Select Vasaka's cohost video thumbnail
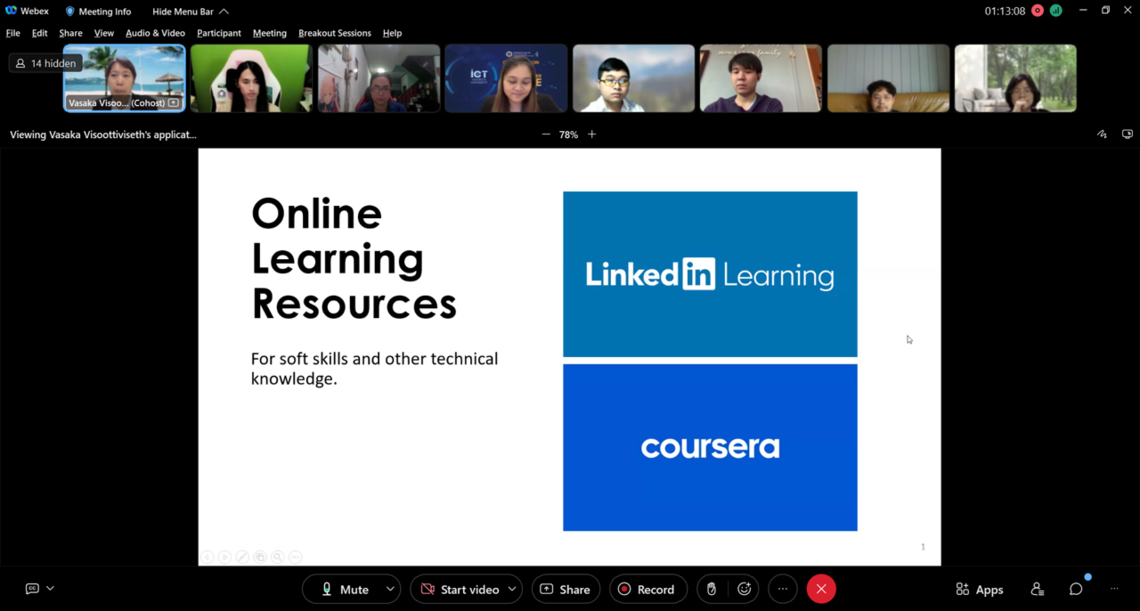This screenshot has width=1140, height=611. pos(124,78)
